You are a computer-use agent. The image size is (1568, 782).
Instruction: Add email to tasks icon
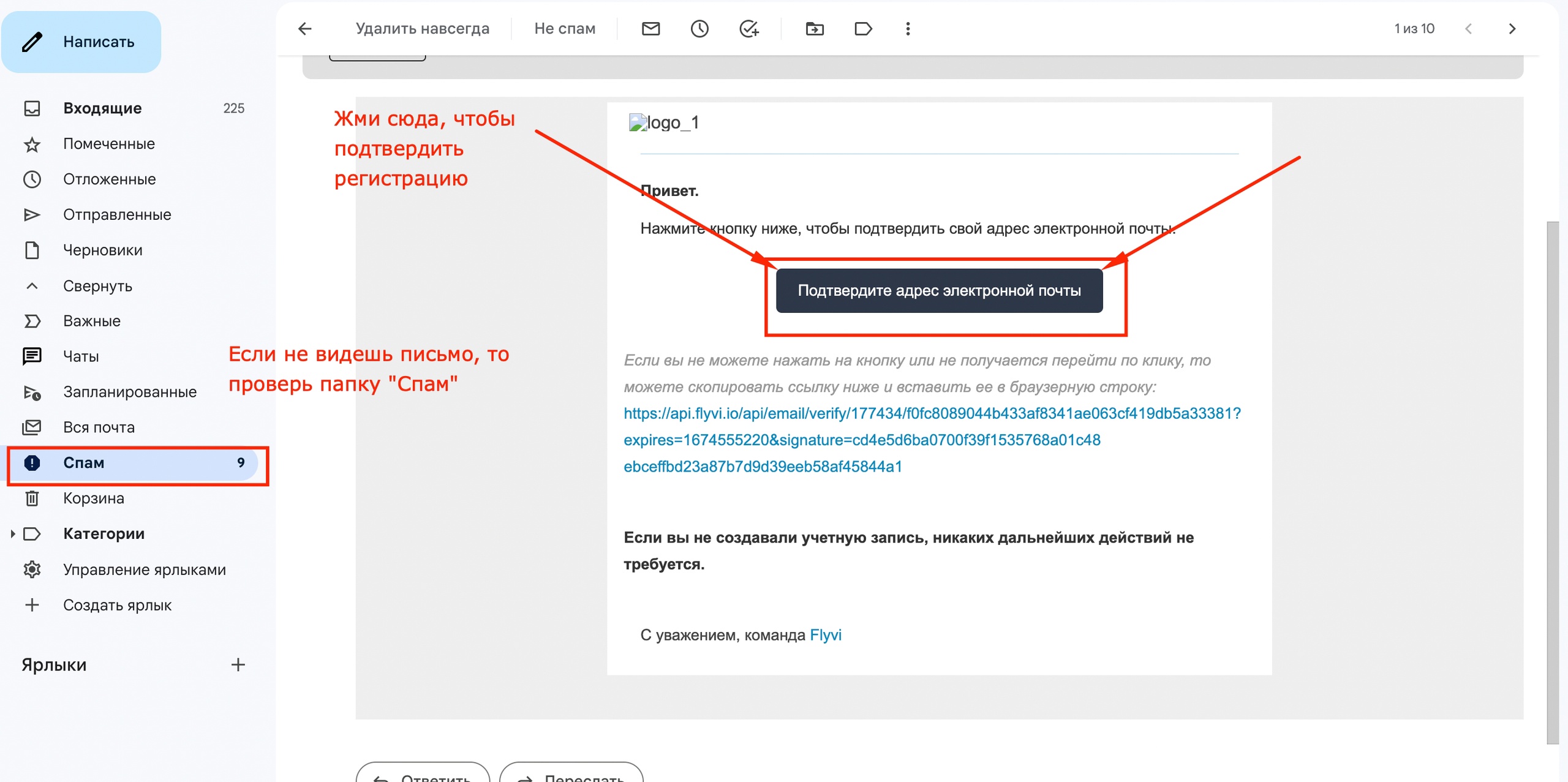[748, 29]
